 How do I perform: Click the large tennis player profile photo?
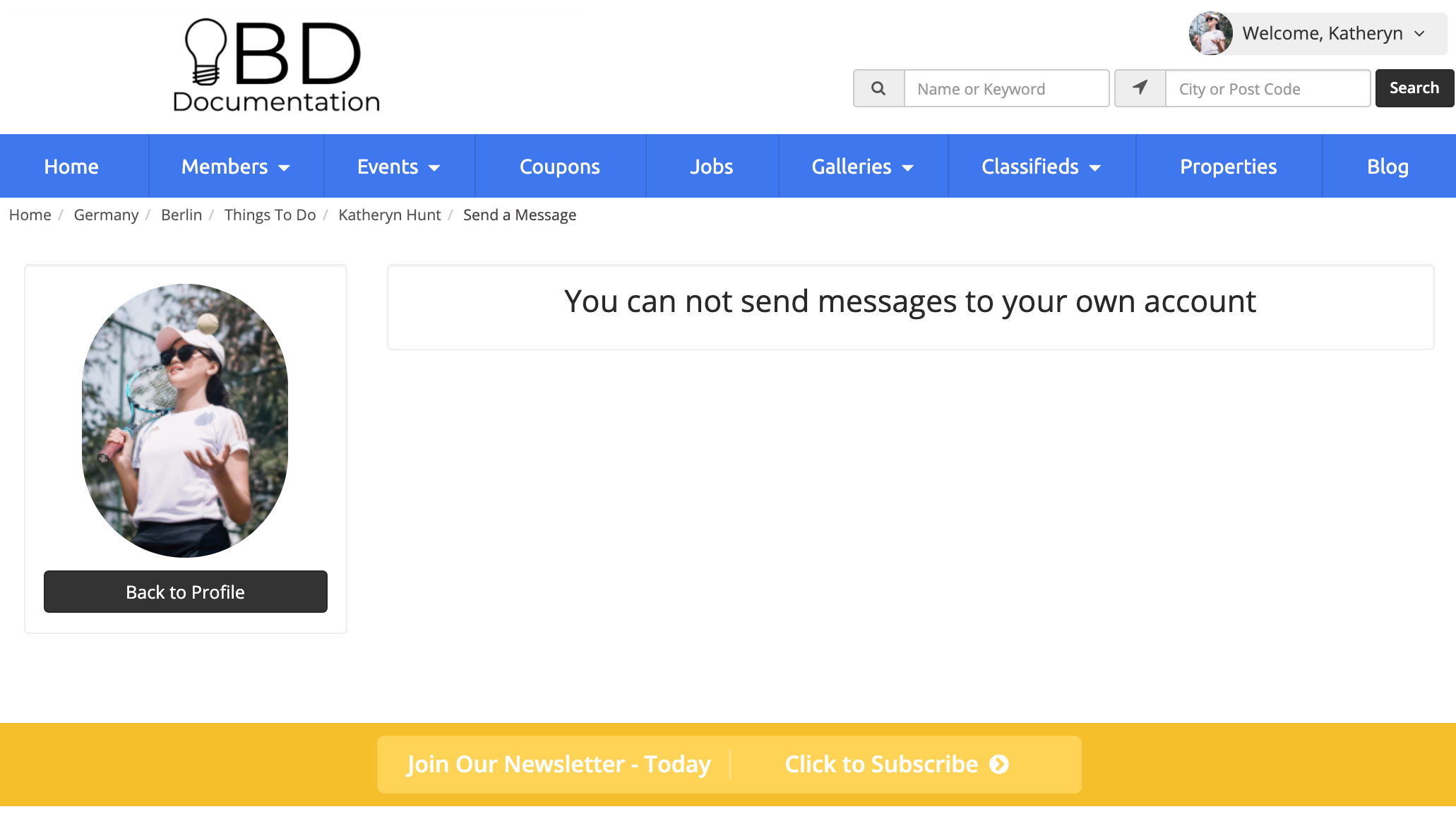pyautogui.click(x=185, y=421)
